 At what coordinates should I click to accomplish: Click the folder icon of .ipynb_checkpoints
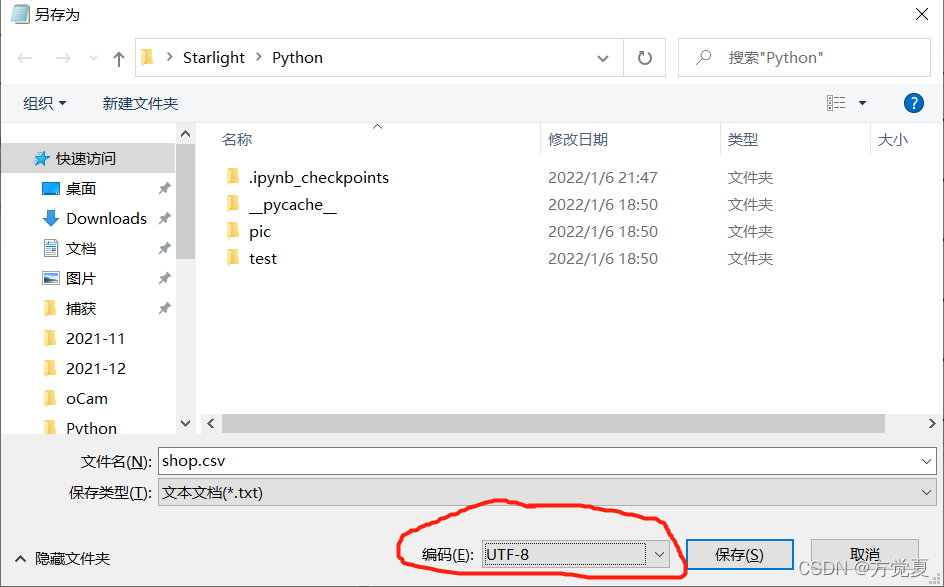pyautogui.click(x=233, y=176)
